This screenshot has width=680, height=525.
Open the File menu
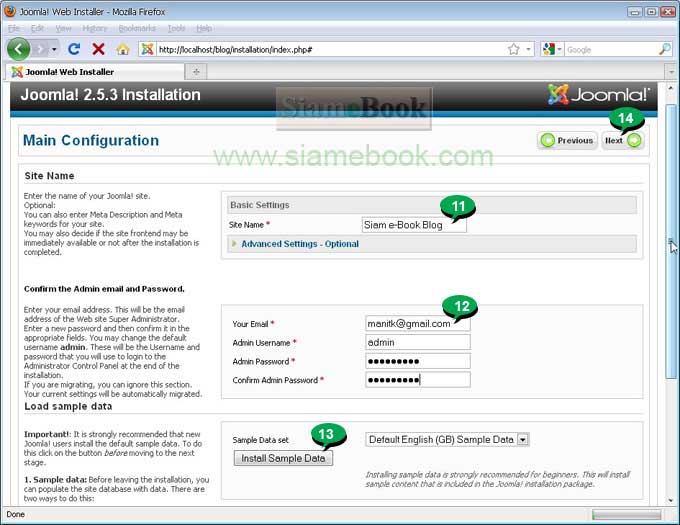(x=14, y=29)
